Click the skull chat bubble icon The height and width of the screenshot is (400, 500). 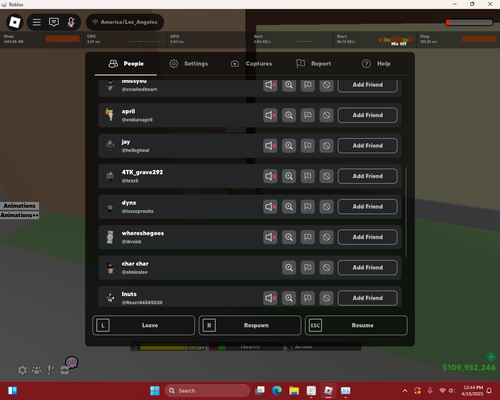71,362
